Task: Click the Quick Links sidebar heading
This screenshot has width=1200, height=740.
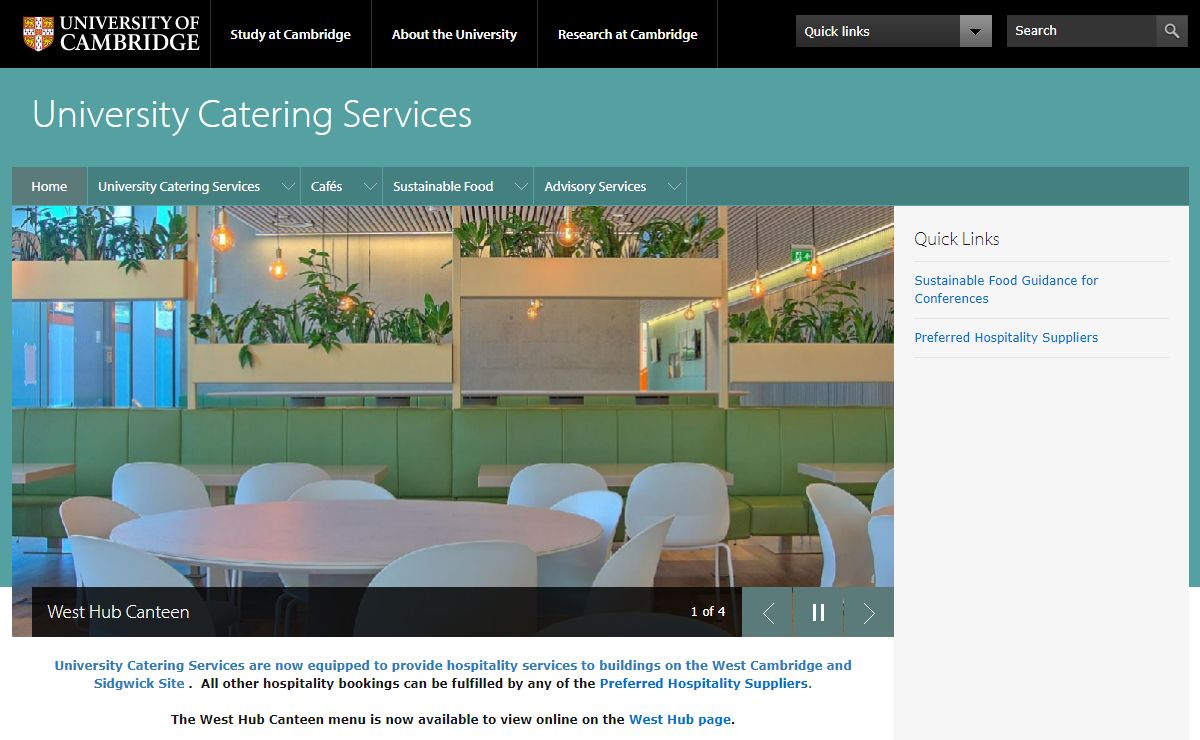Action: (957, 239)
